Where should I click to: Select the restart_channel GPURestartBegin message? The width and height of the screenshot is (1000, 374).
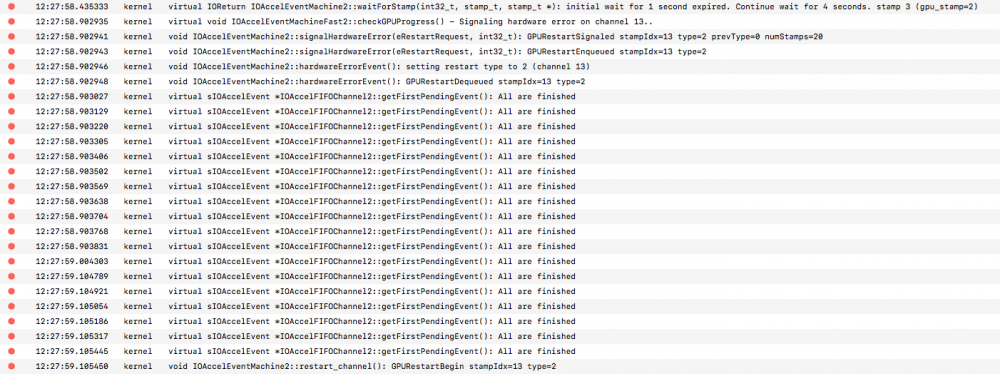[363, 366]
